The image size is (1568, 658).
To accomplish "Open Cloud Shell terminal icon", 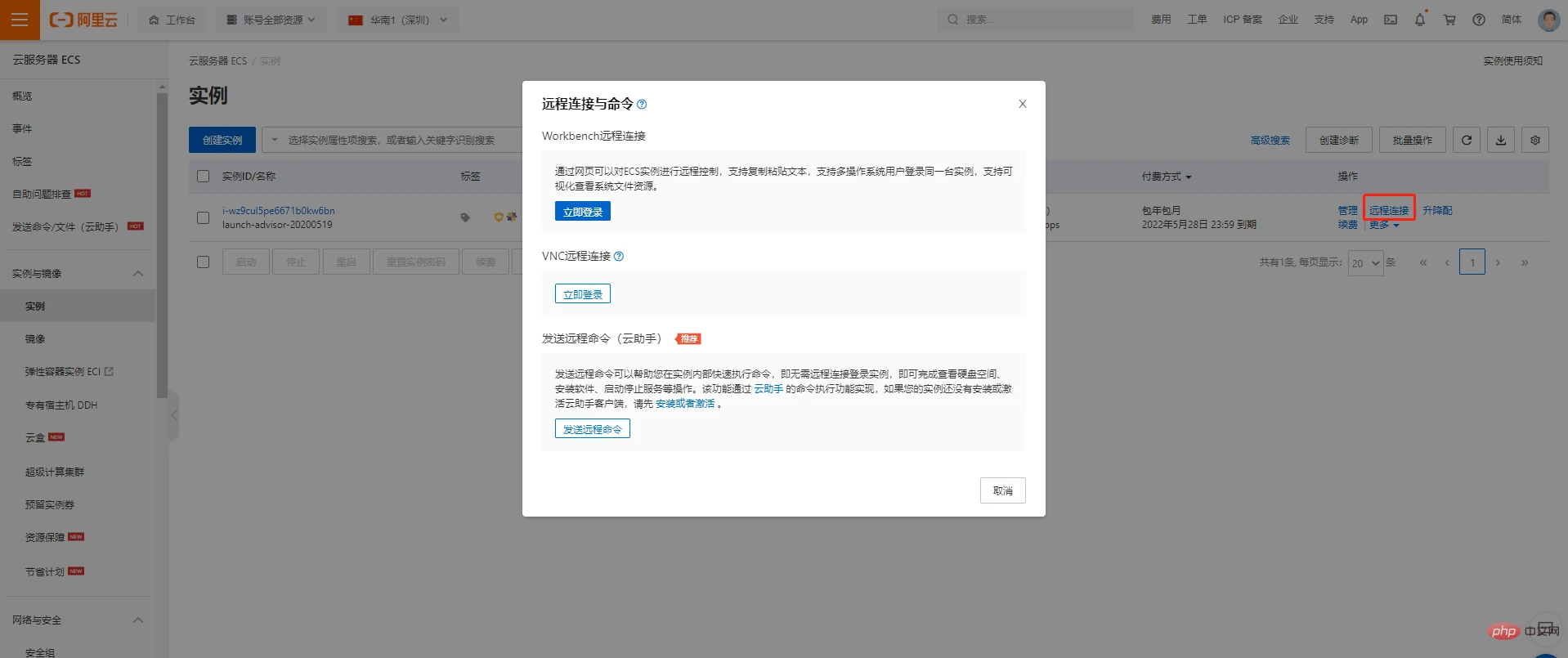I will click(x=1391, y=20).
